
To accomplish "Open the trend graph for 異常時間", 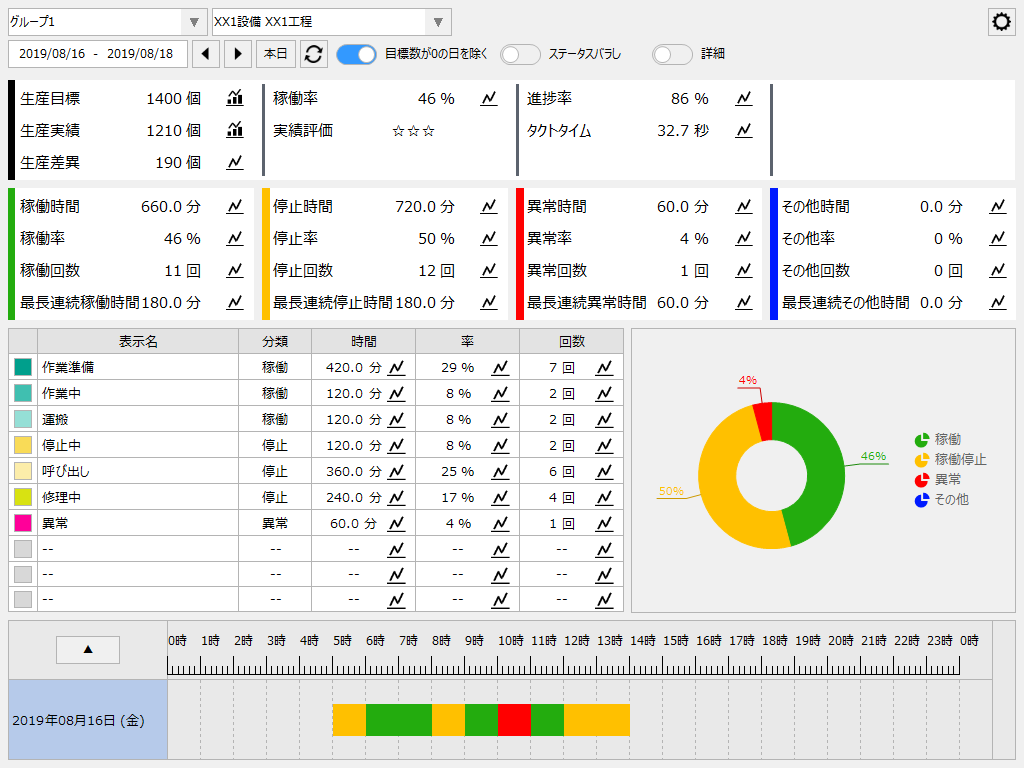I will pos(743,206).
